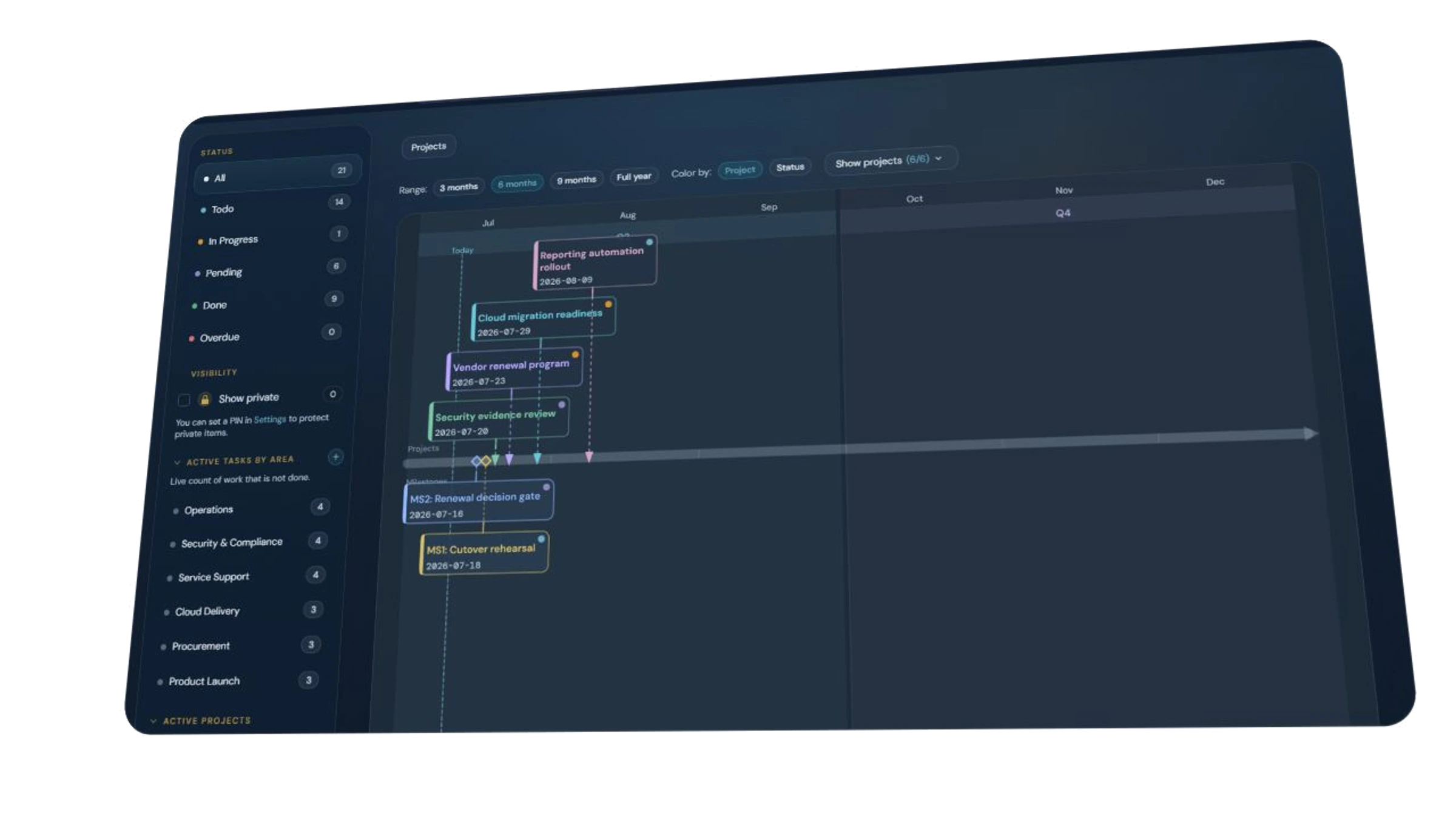
Task: Tick the Show private checkbox
Action: pyautogui.click(x=184, y=400)
